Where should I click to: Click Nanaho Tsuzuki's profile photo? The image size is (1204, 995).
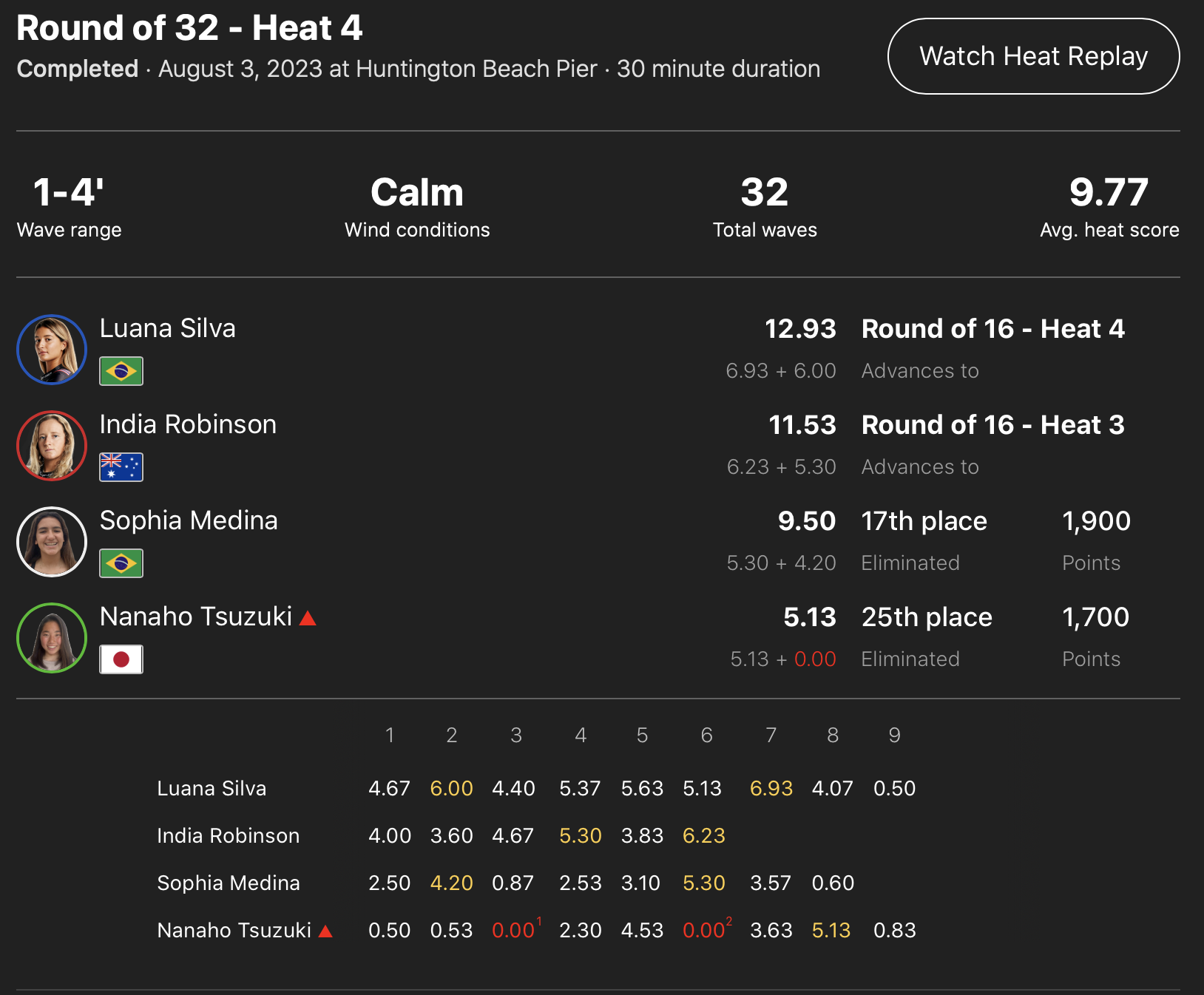[52, 638]
